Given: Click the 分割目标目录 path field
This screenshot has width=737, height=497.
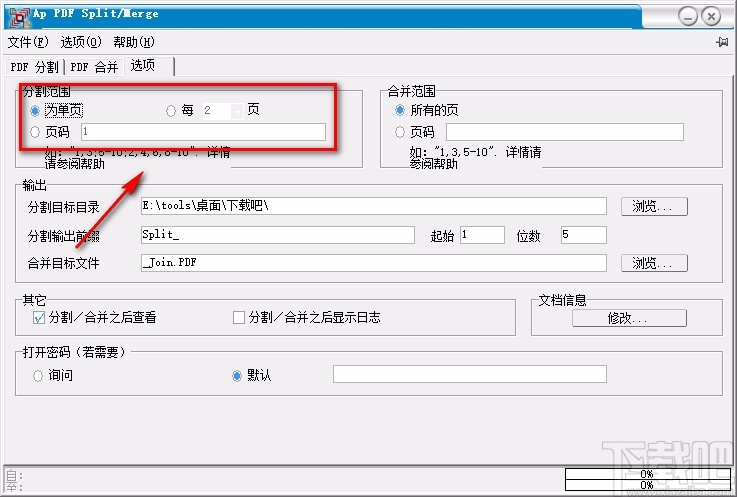Looking at the screenshot, I should [374, 206].
